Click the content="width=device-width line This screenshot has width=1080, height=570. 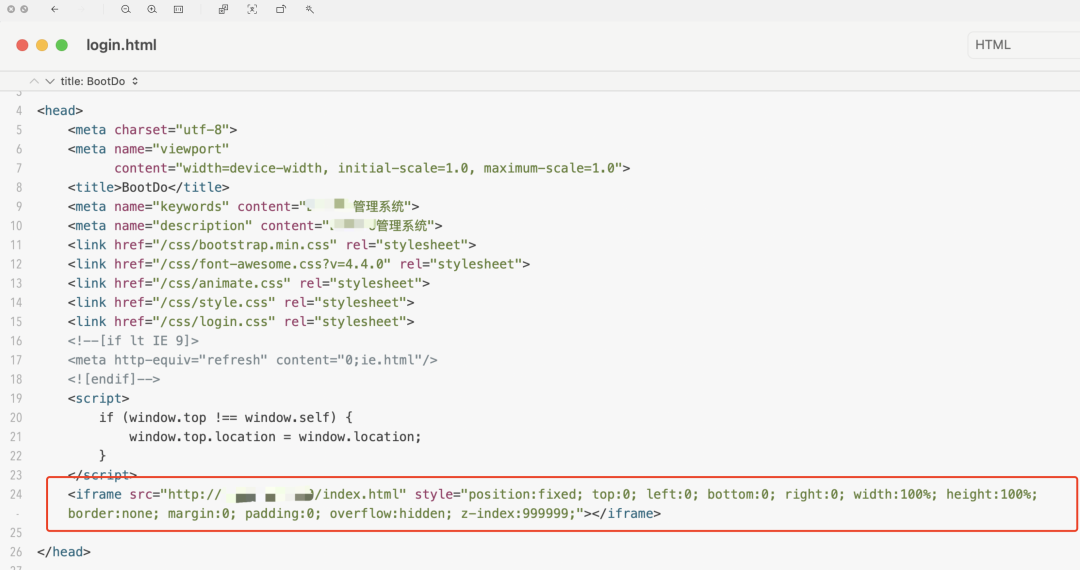[372, 168]
